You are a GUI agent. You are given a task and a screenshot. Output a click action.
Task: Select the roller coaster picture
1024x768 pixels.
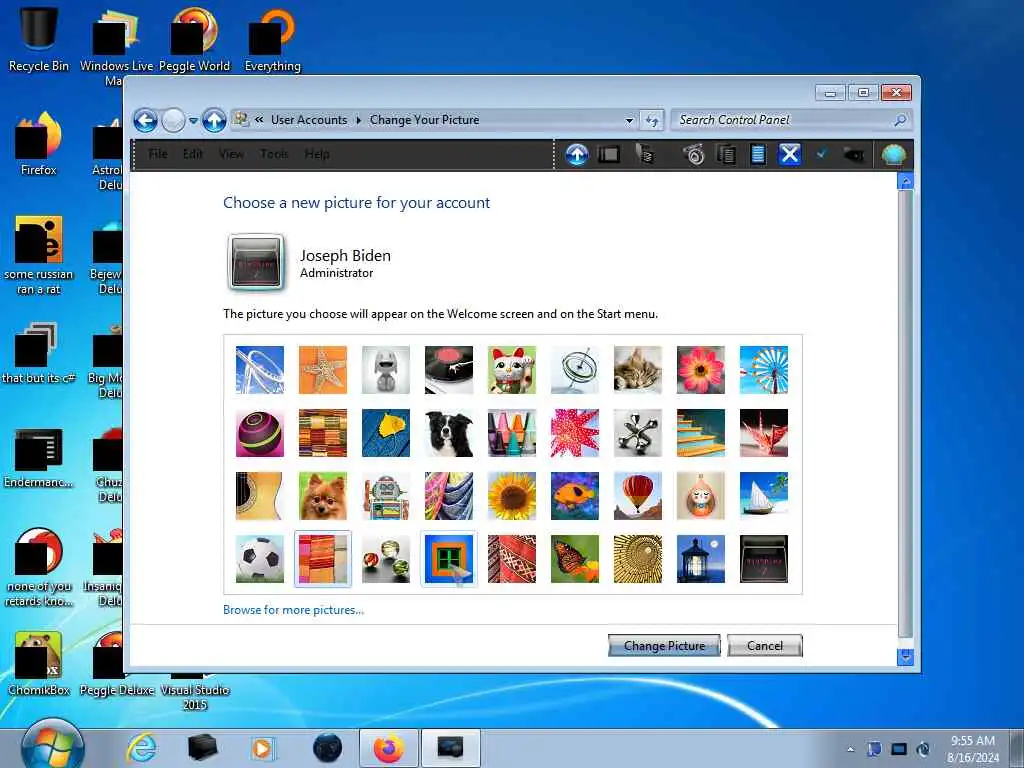tap(260, 370)
